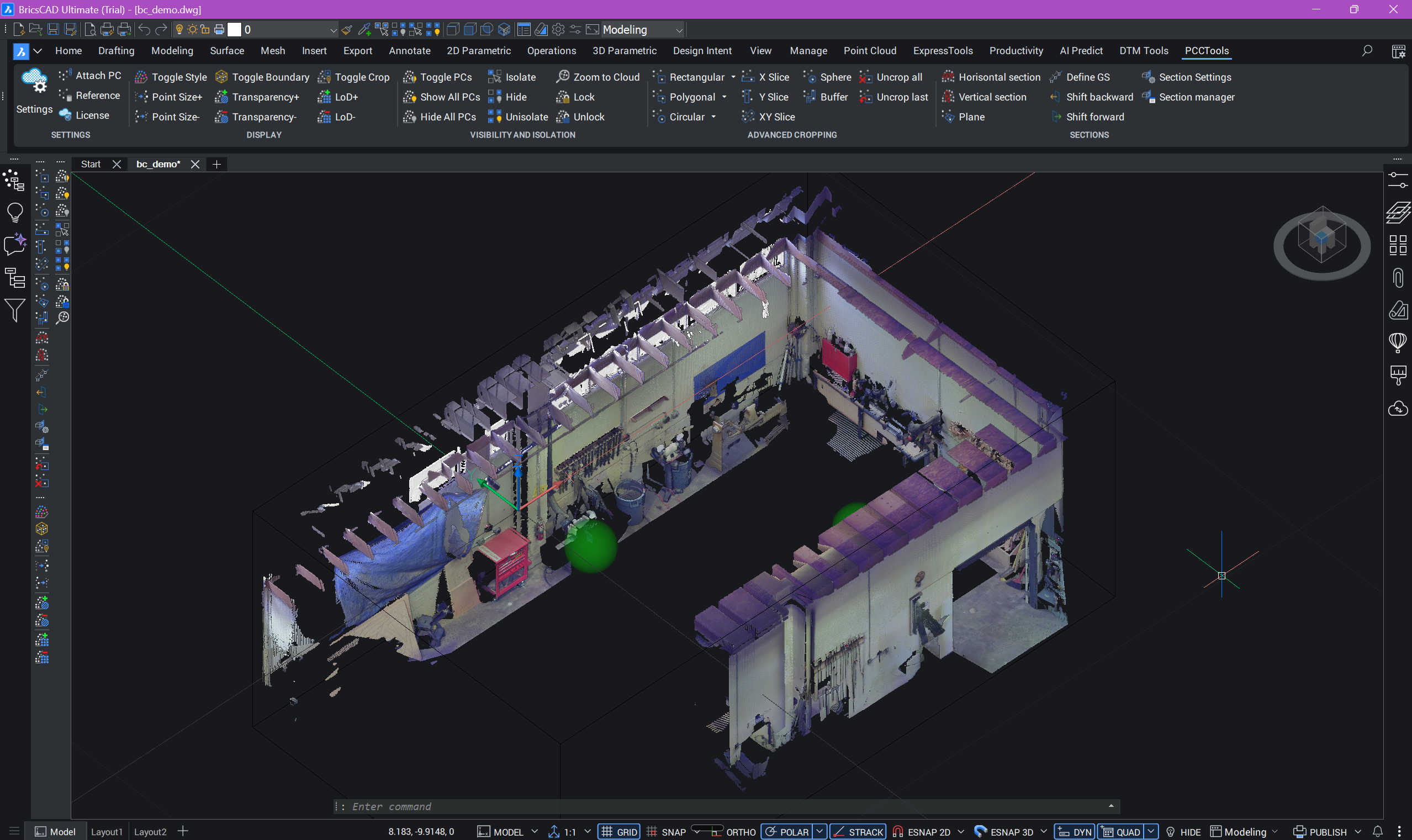
Task: Click Toggle Boundary tool
Action: coord(263,77)
